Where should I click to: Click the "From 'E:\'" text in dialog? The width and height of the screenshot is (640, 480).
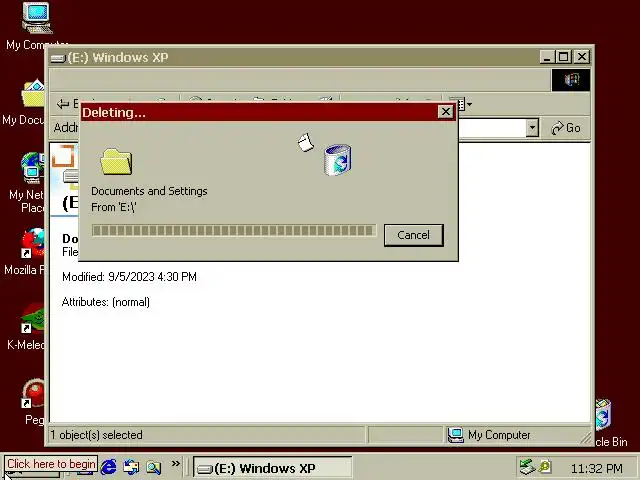tap(113, 207)
